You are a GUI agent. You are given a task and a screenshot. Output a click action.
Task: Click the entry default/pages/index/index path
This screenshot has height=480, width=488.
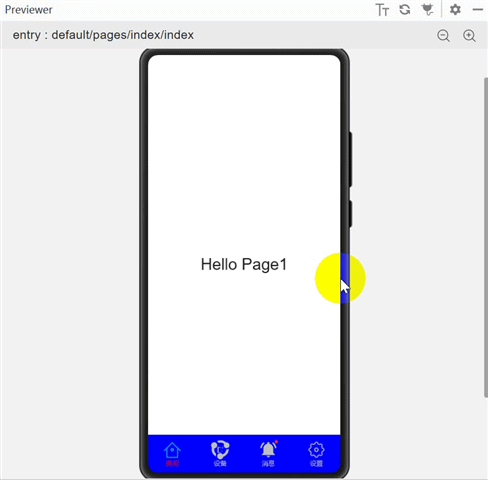click(x=103, y=35)
